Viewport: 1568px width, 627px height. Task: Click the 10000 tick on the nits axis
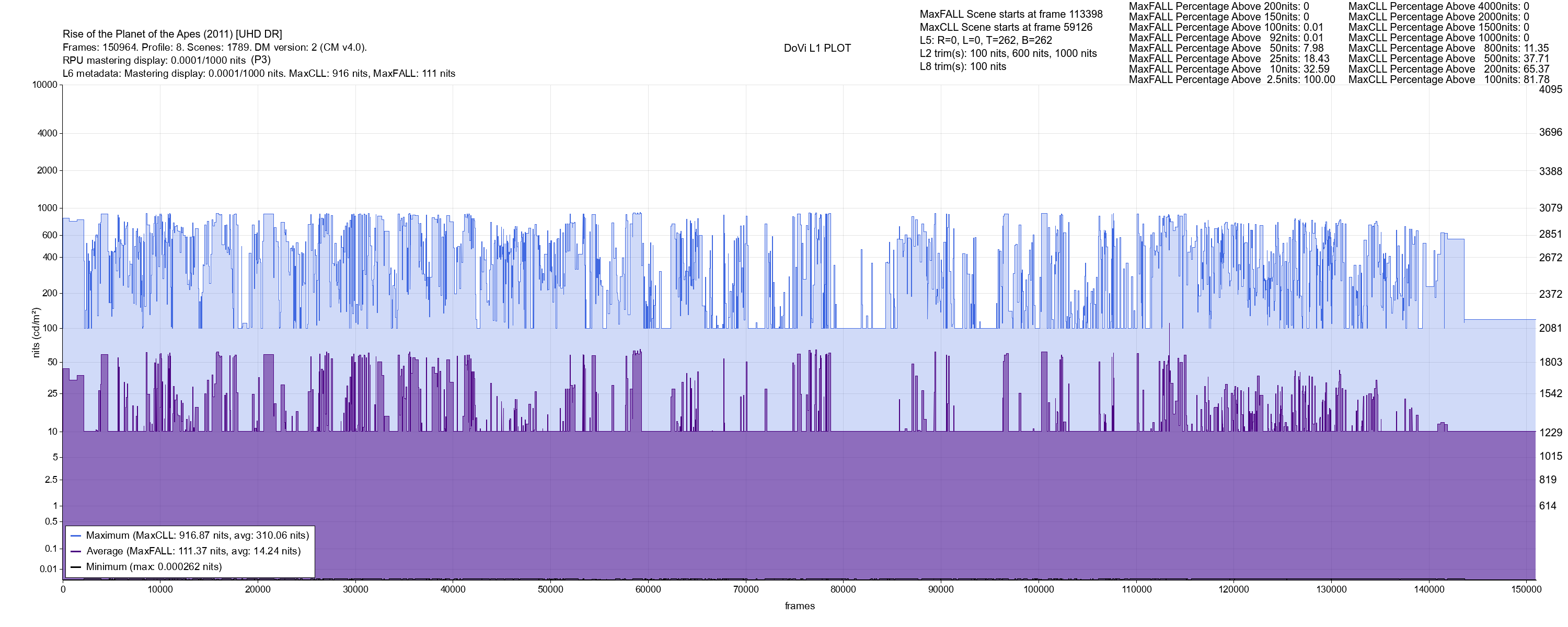[44, 85]
